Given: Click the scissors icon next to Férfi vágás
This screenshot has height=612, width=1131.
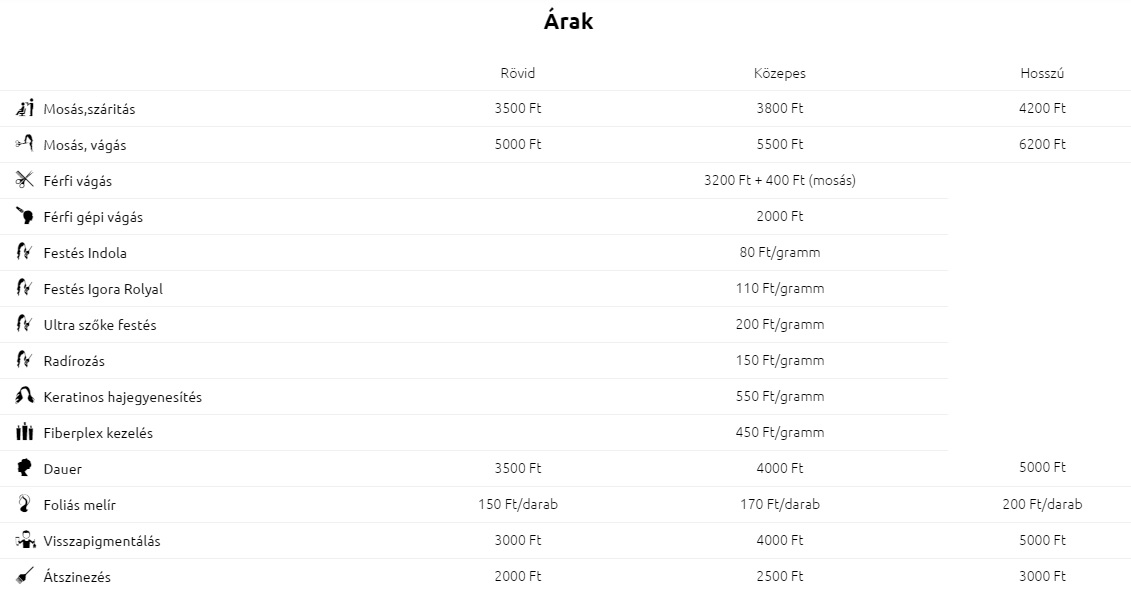Looking at the screenshot, I should (25, 181).
